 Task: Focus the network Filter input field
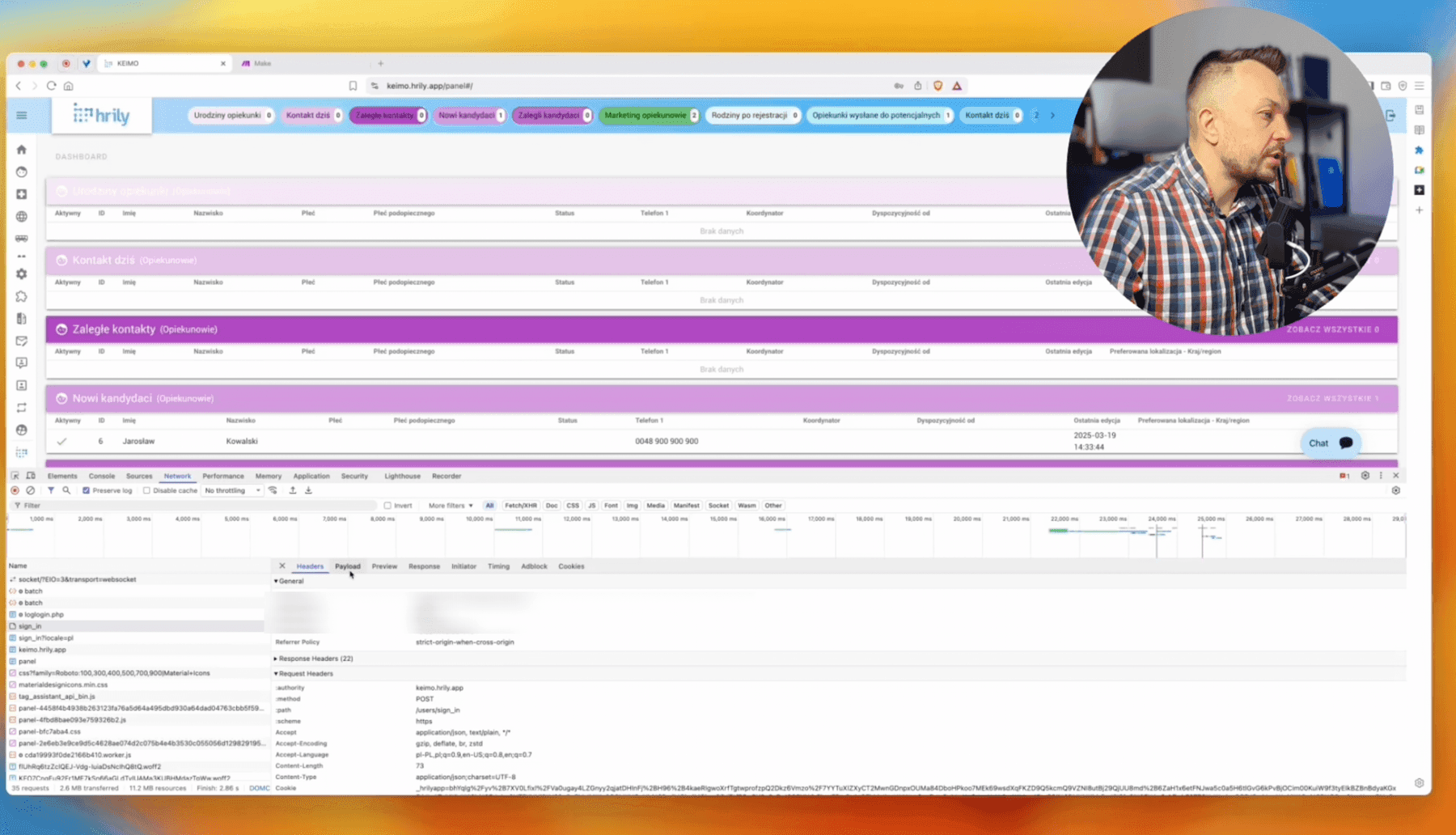[x=194, y=506]
